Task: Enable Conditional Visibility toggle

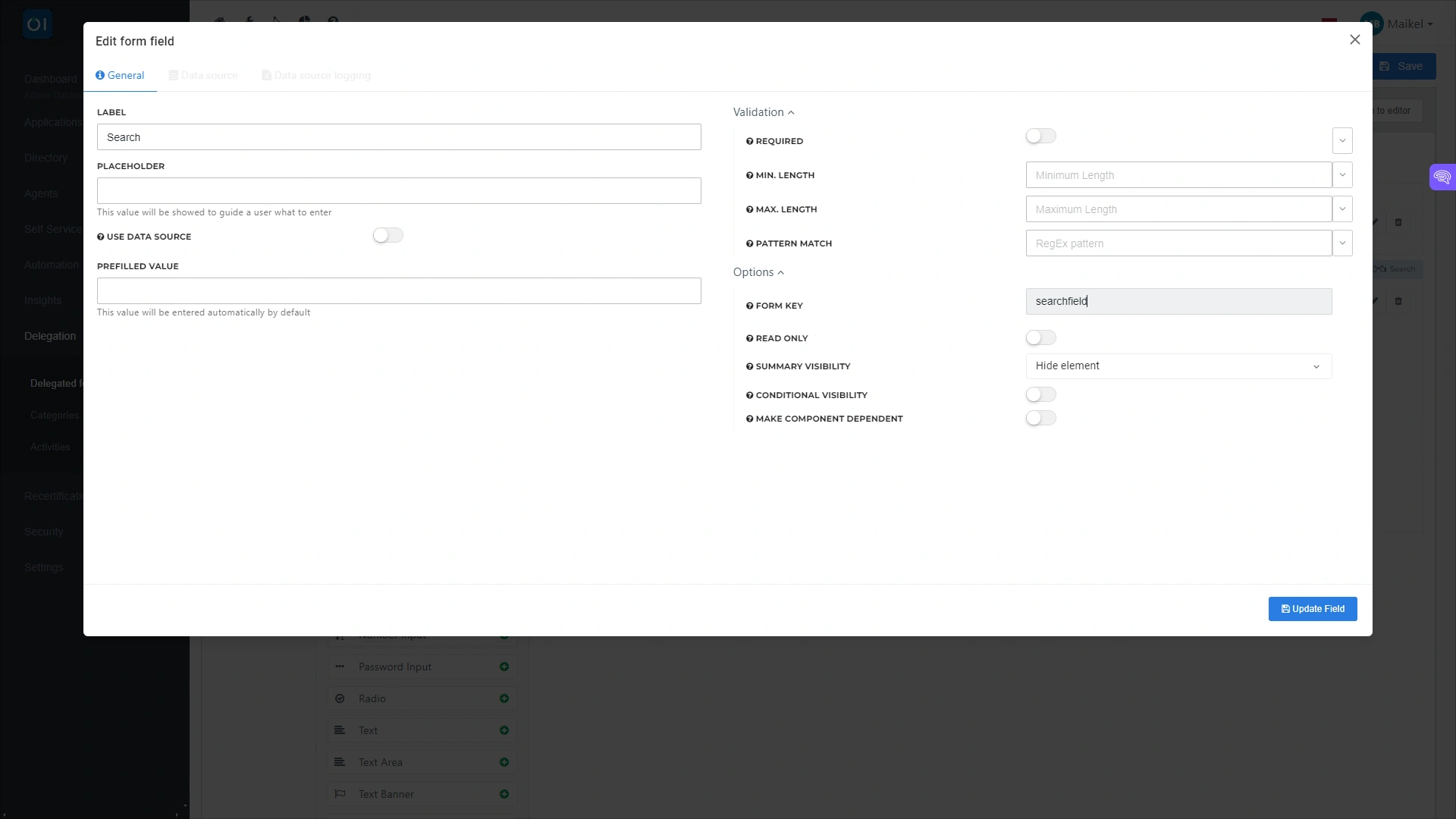Action: [1040, 395]
